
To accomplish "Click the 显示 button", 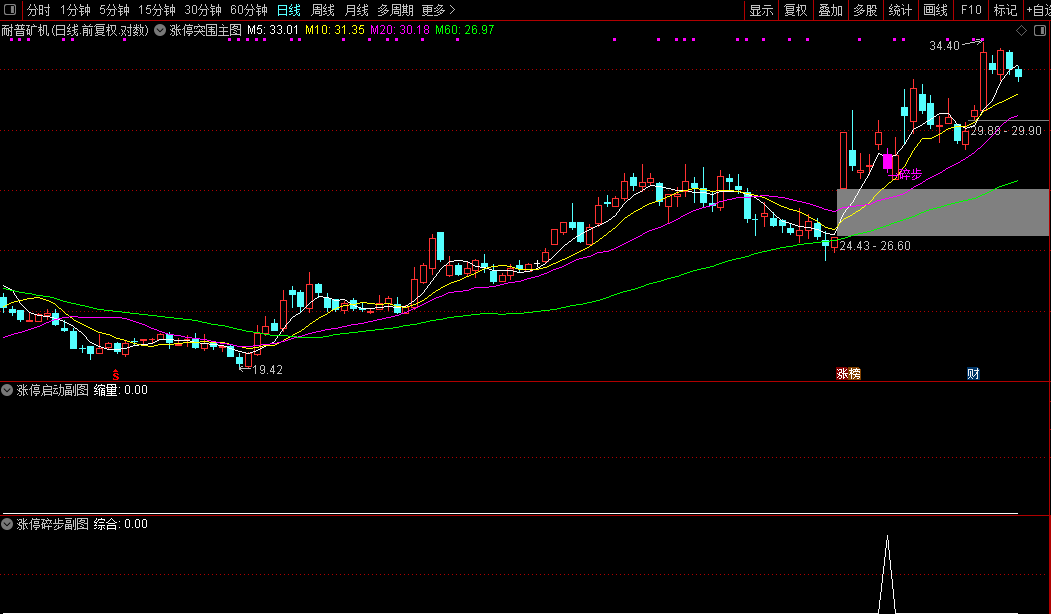I will pyautogui.click(x=761, y=10).
